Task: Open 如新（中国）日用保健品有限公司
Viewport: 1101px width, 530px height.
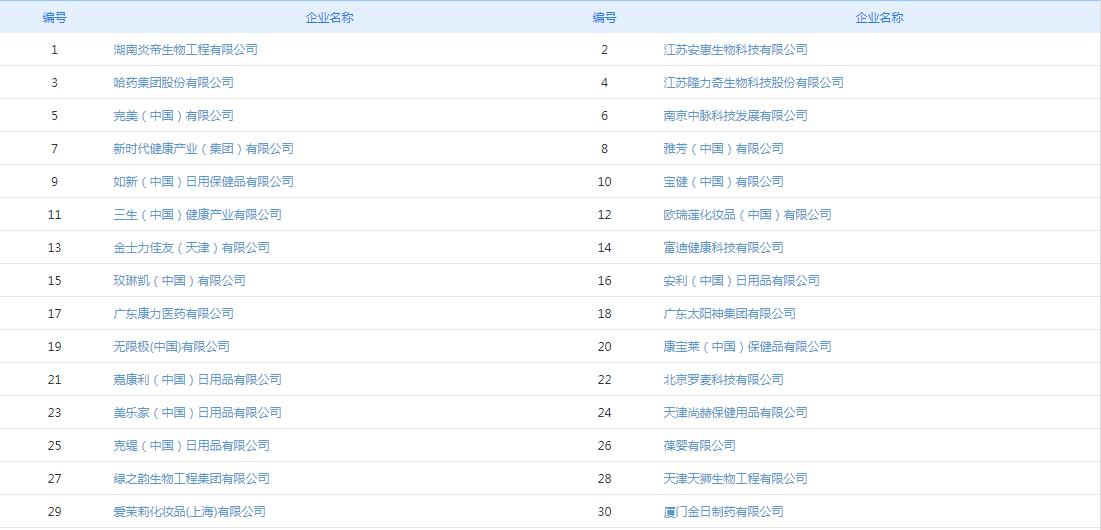Action: click(204, 182)
